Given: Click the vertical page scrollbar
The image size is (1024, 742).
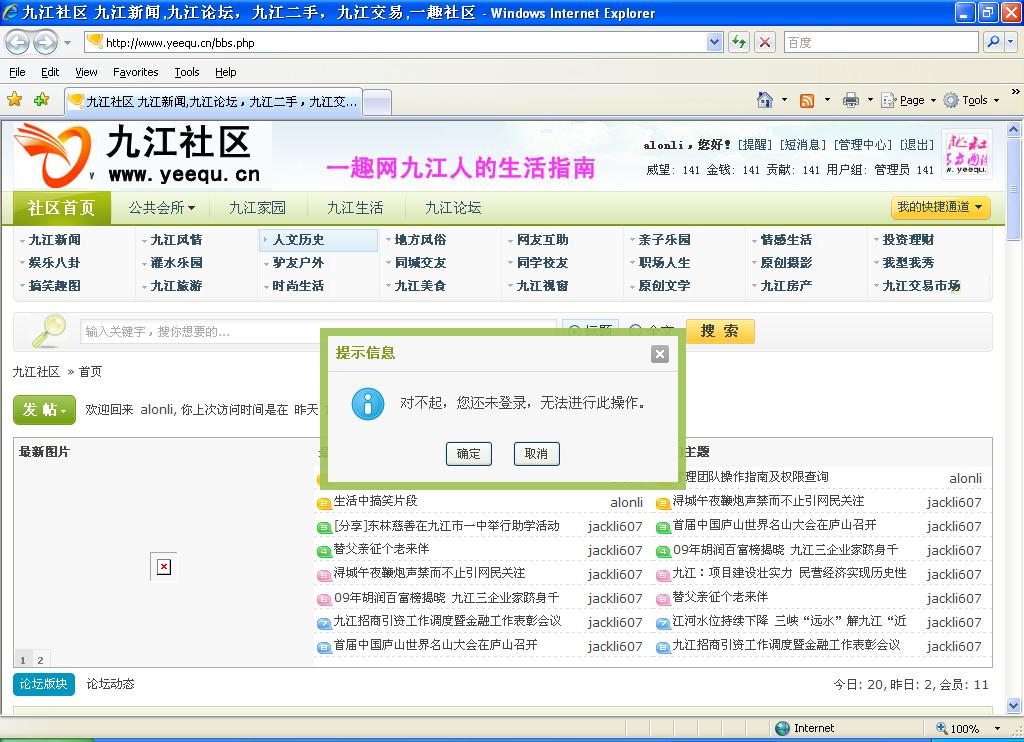Looking at the screenshot, I should coord(1015,400).
